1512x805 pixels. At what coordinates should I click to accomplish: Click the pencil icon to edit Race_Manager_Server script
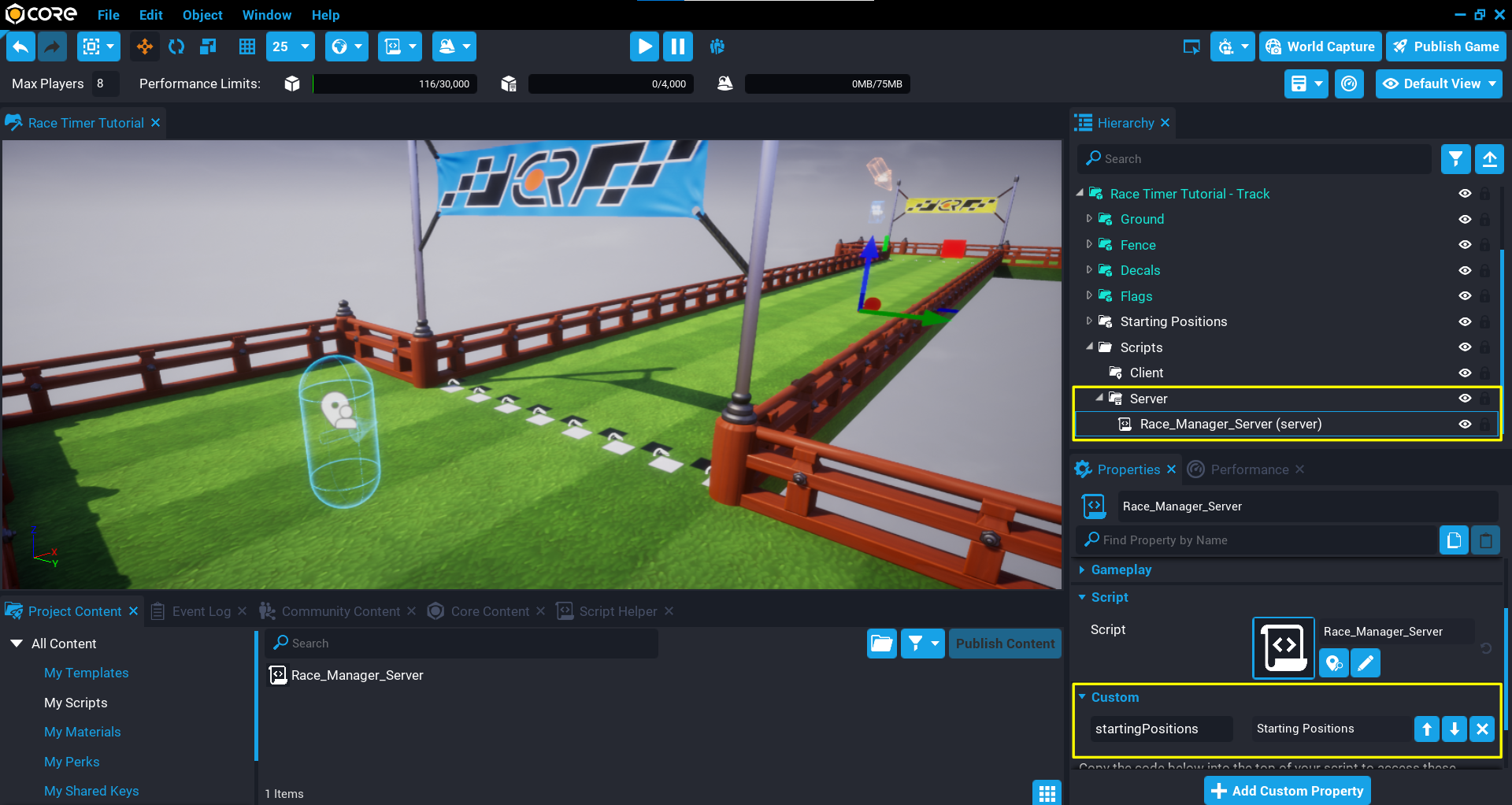click(1365, 662)
